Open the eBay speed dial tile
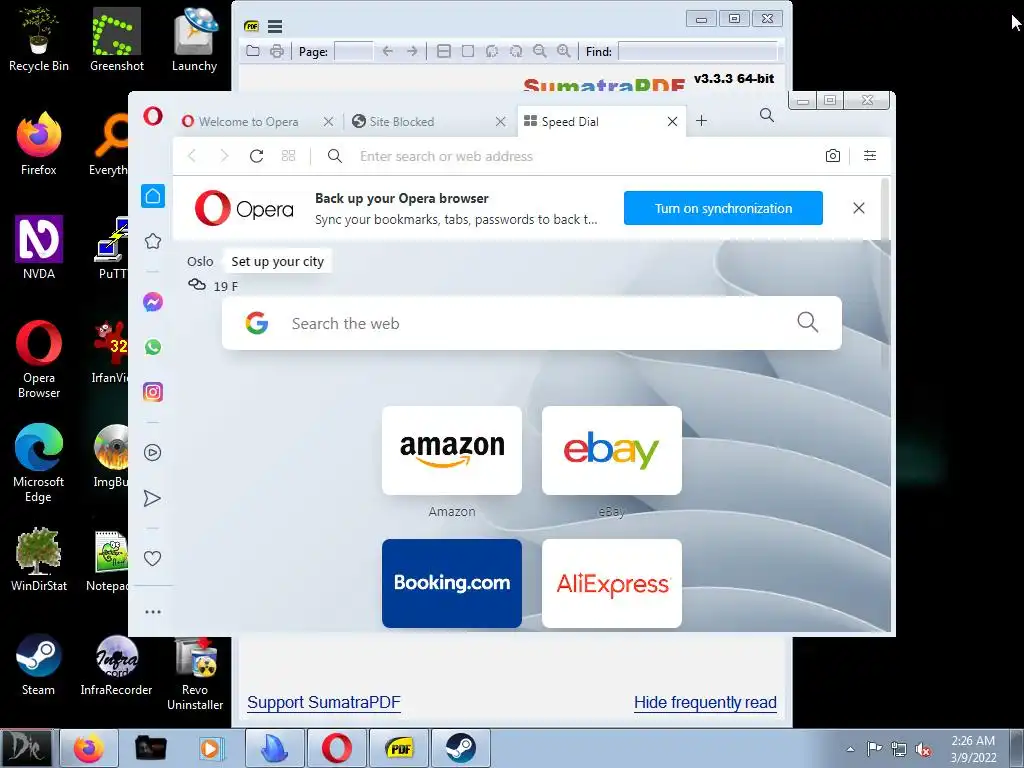 pyautogui.click(x=612, y=451)
